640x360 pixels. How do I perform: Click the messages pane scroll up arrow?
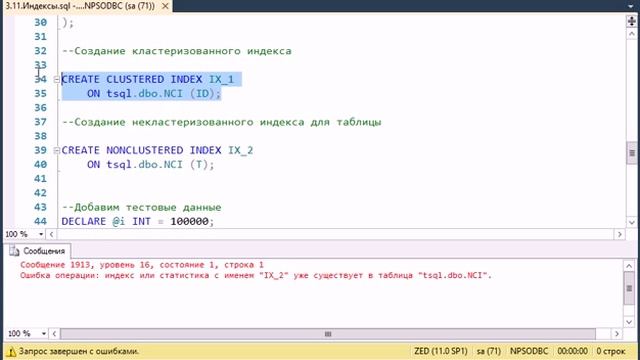(x=629, y=266)
